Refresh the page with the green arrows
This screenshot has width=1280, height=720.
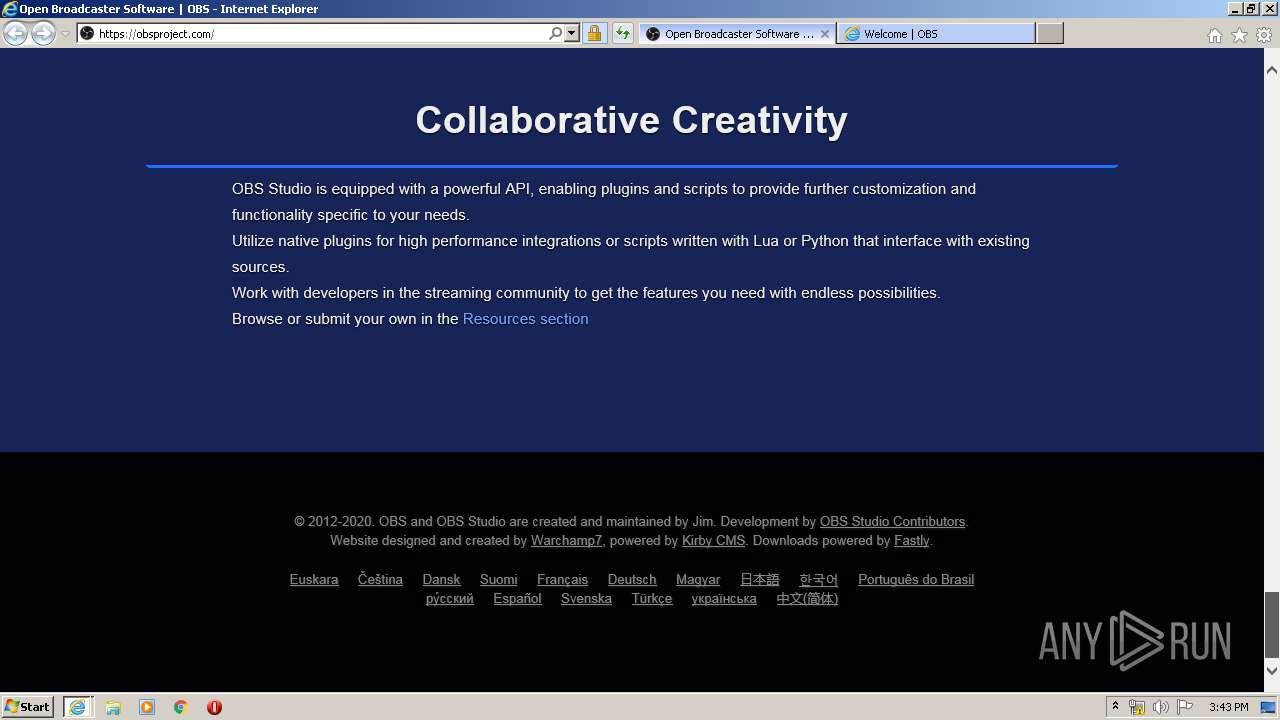pyautogui.click(x=622, y=33)
